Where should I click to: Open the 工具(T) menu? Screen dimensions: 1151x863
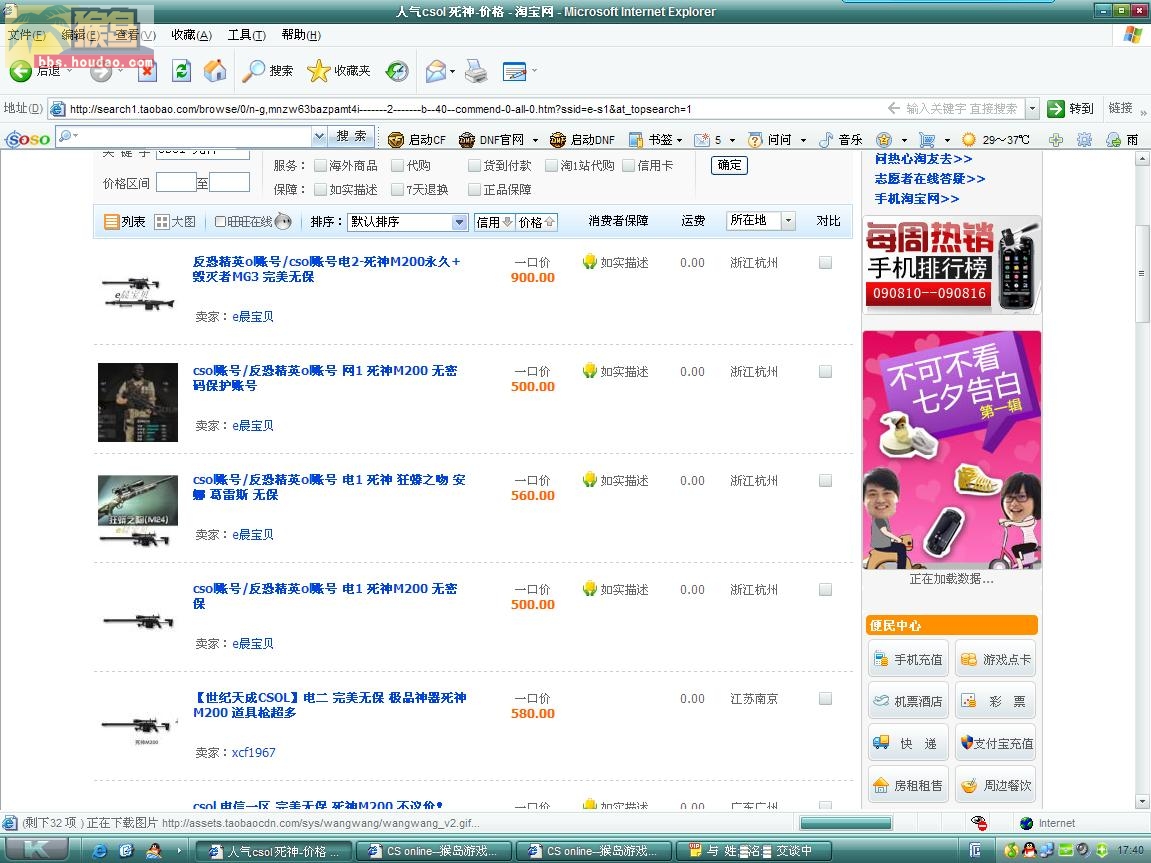(x=247, y=34)
